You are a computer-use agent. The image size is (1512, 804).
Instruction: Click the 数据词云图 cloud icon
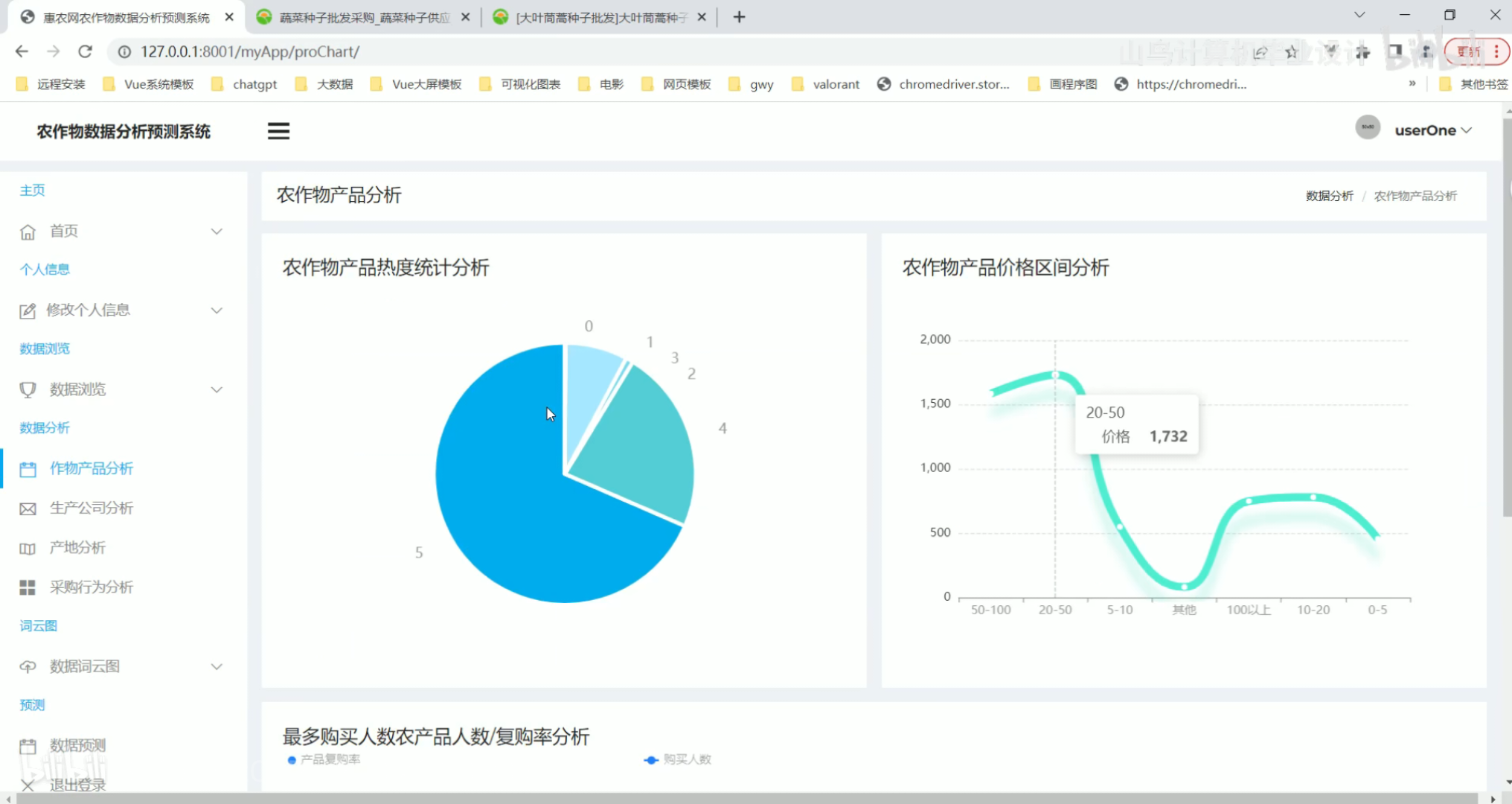[x=28, y=667]
